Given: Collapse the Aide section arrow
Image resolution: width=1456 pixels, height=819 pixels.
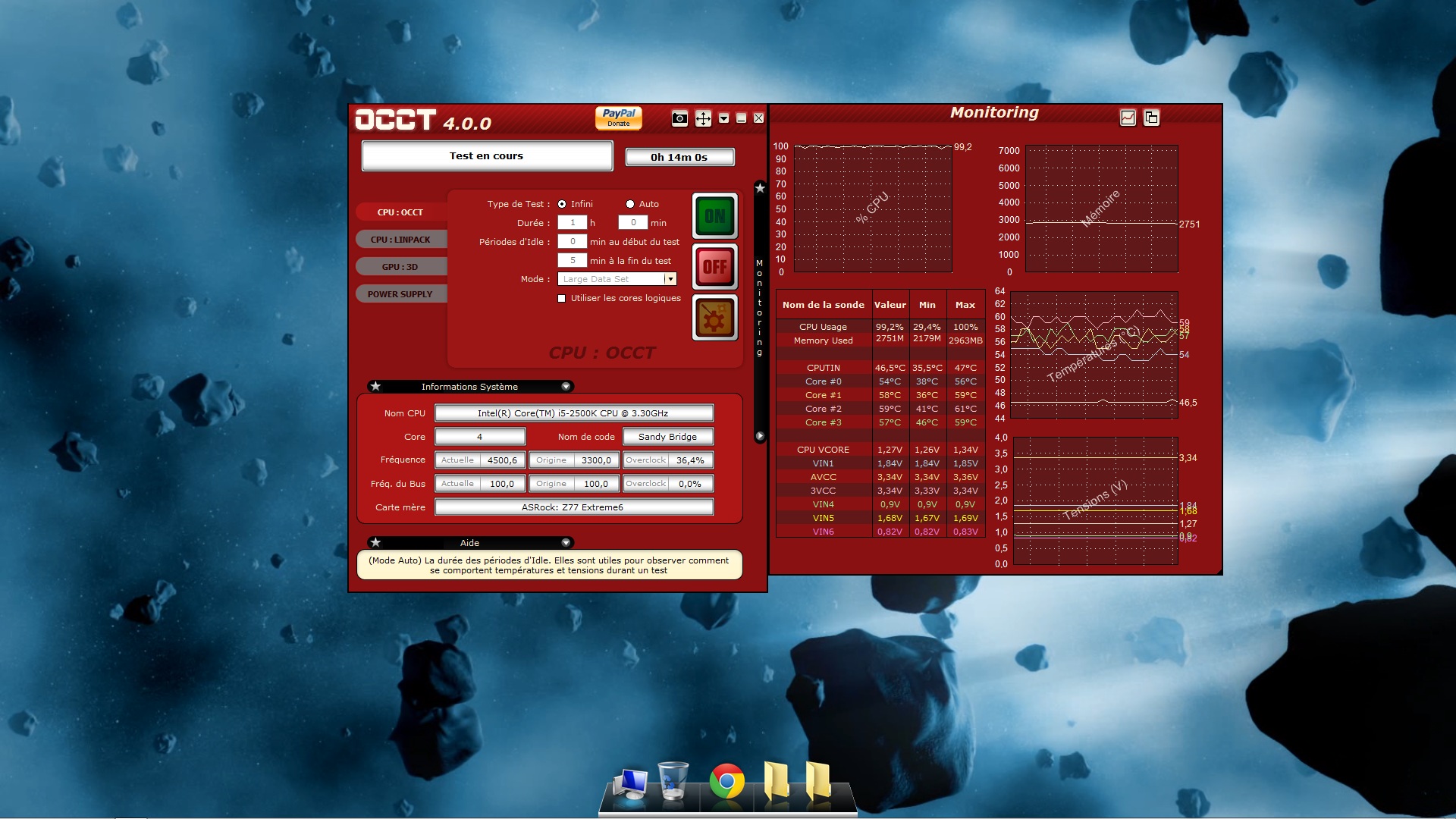Looking at the screenshot, I should tap(566, 543).
